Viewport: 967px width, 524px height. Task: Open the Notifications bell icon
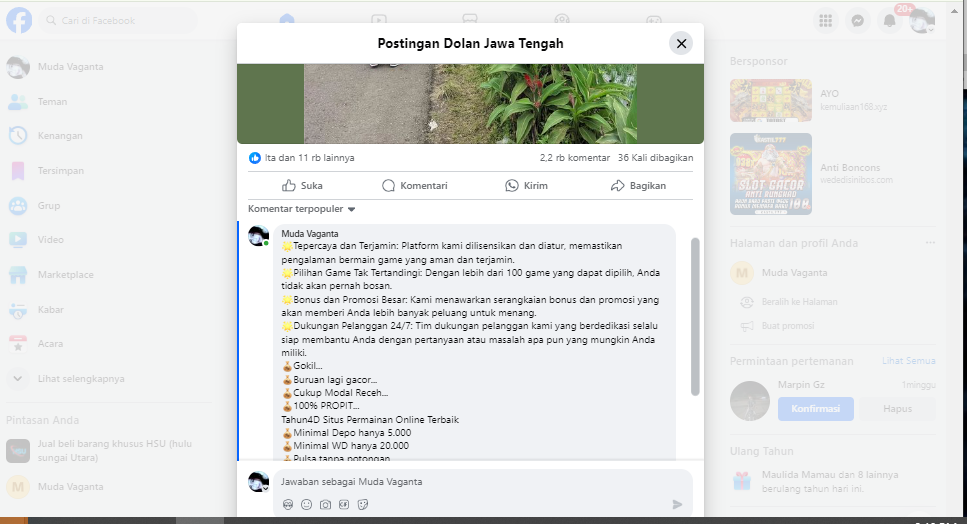click(x=889, y=20)
